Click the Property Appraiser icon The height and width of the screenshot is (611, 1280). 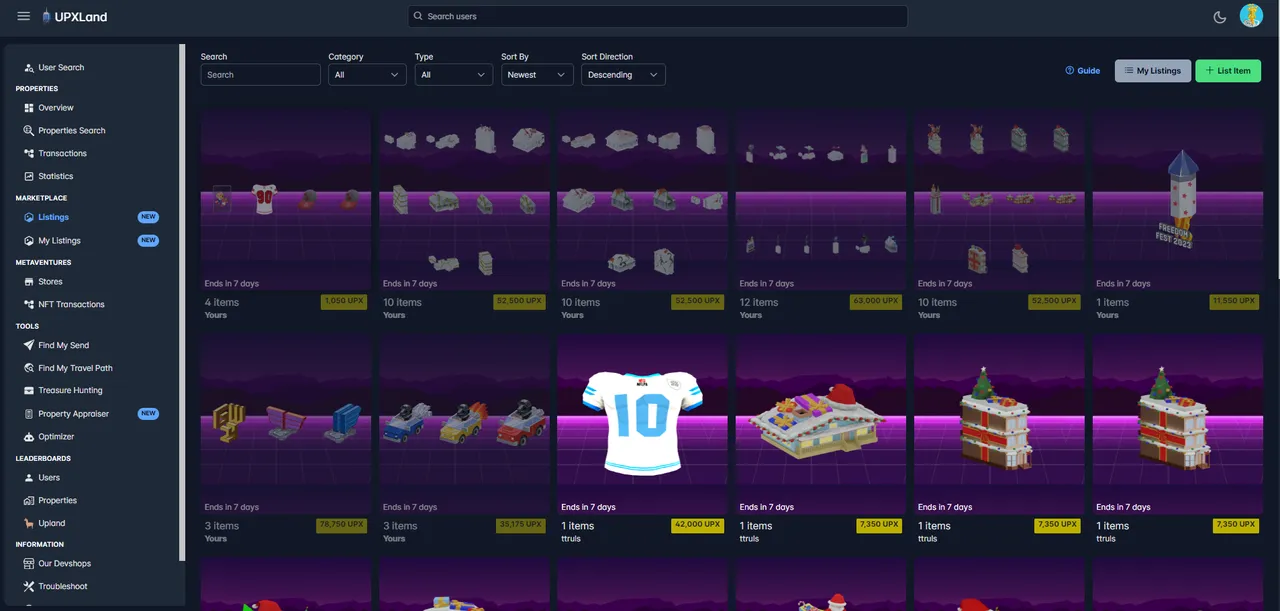pyautogui.click(x=29, y=414)
